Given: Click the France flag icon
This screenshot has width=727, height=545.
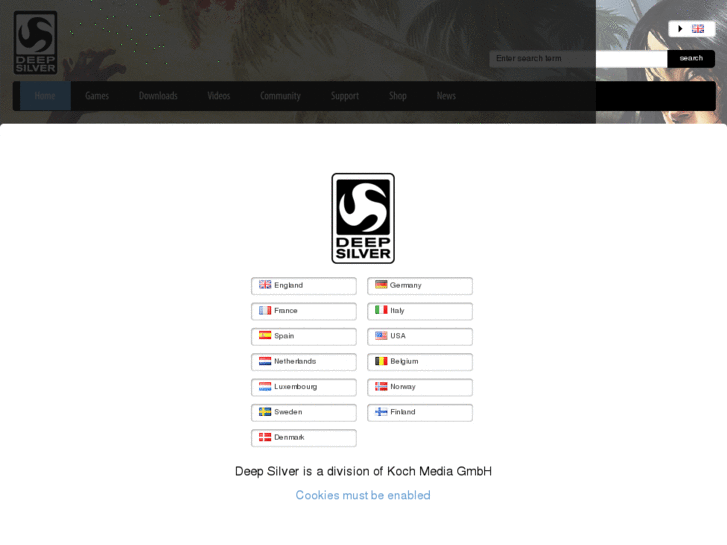Looking at the screenshot, I should pos(265,310).
